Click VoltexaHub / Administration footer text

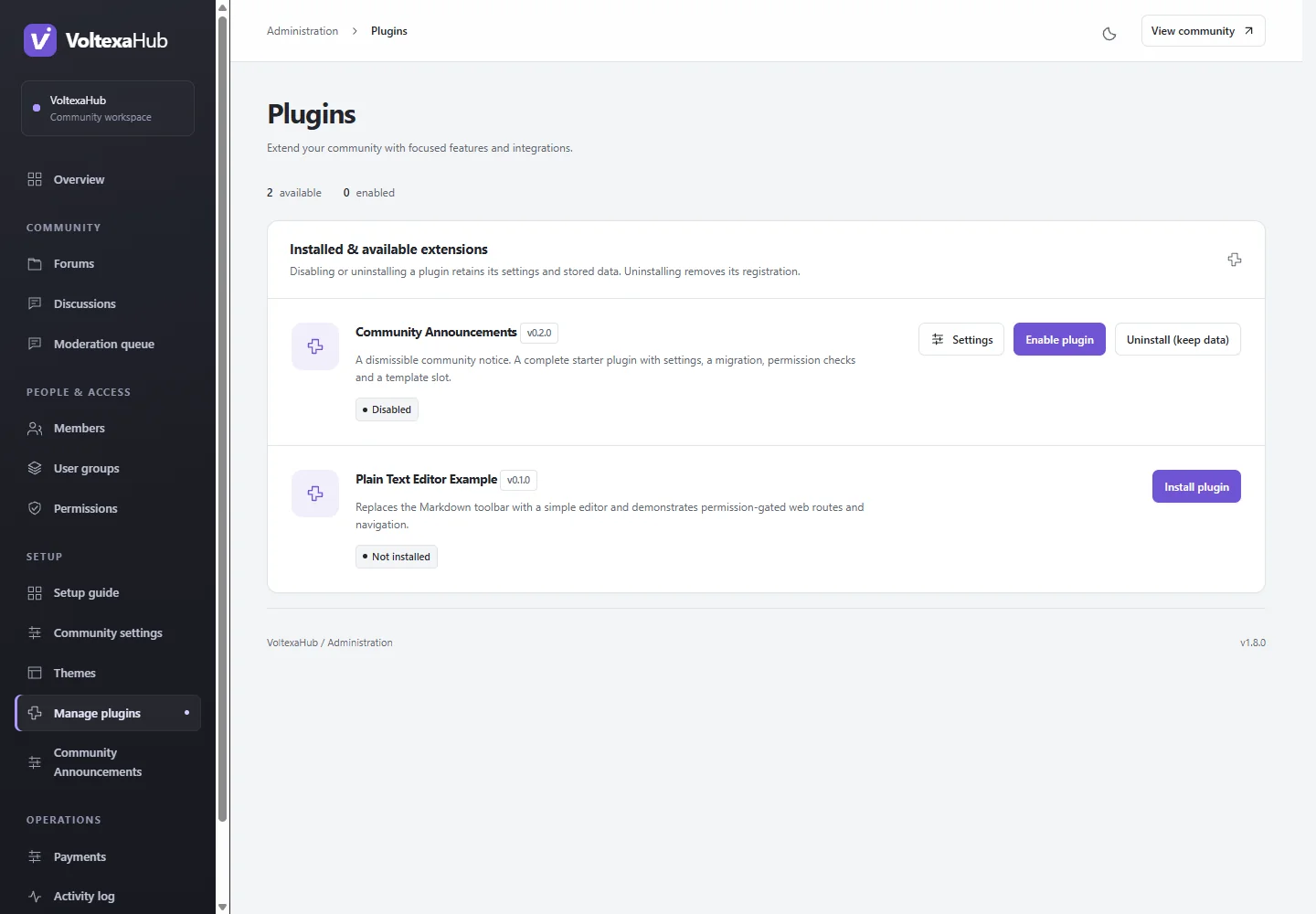(x=330, y=643)
